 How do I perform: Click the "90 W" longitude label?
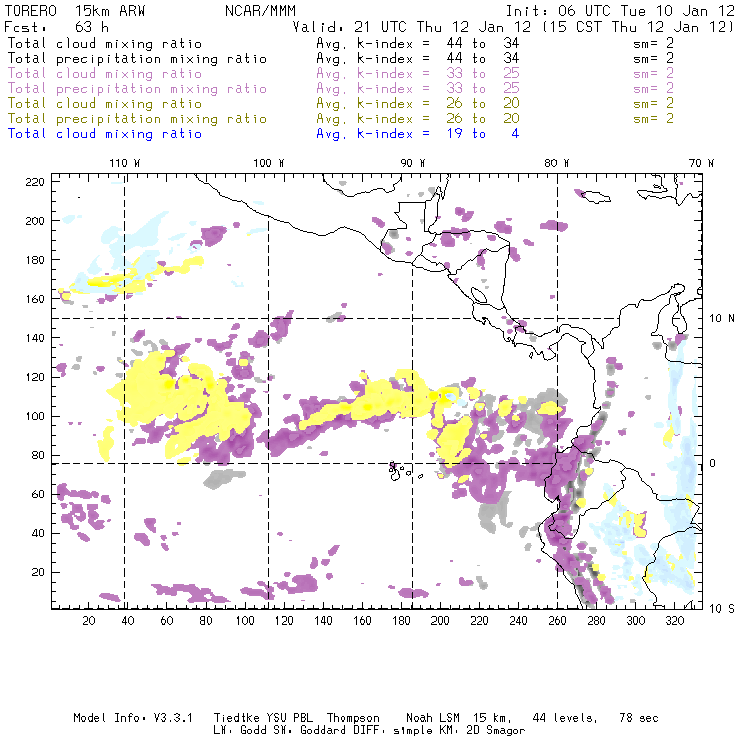pos(413,163)
